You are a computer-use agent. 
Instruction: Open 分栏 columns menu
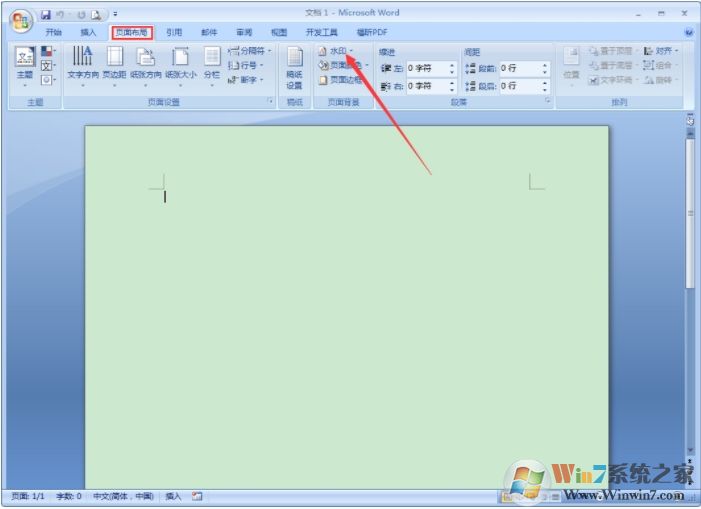212,66
